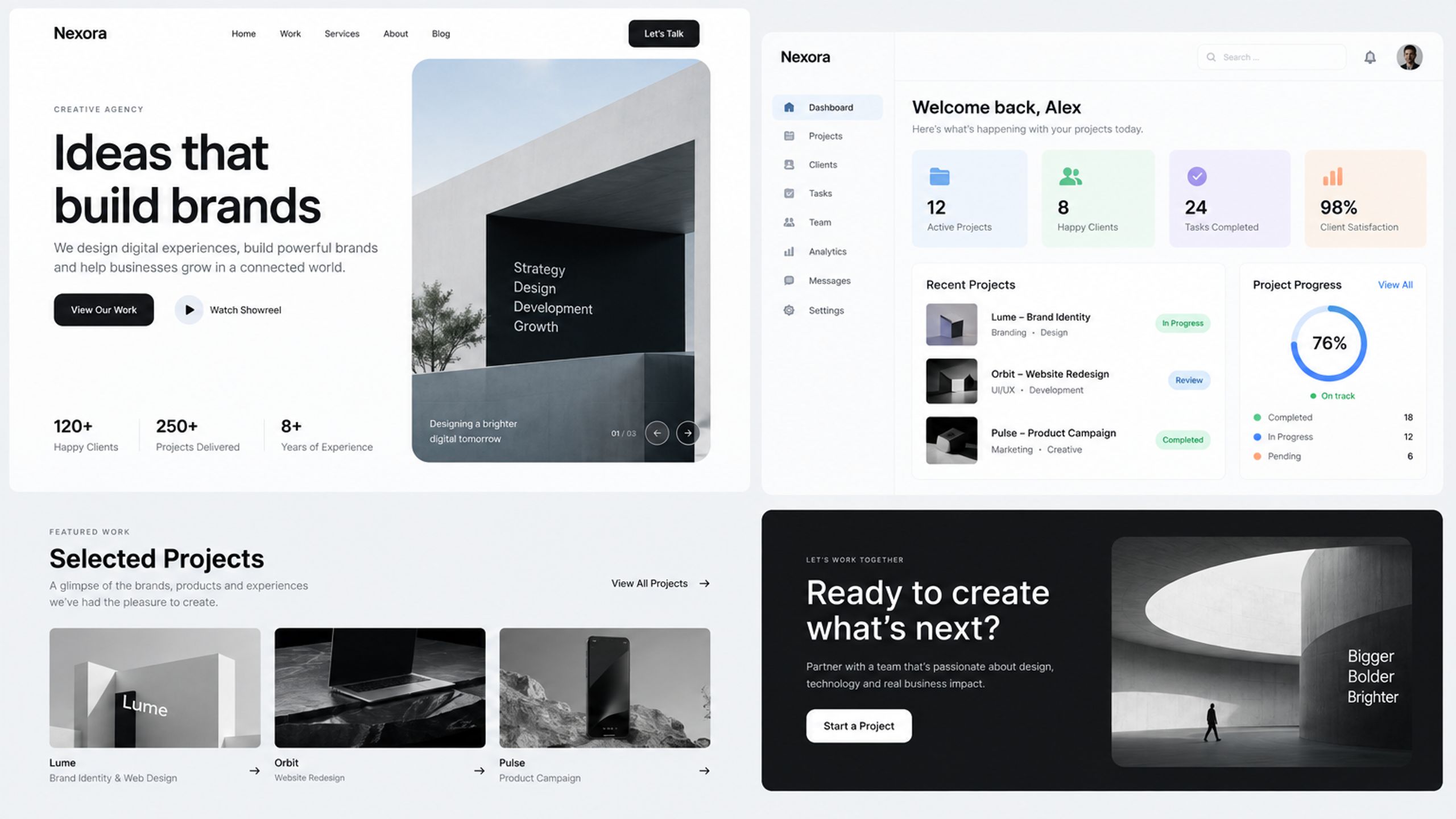
Task: Open Lume project via its arrow
Action: (254, 771)
